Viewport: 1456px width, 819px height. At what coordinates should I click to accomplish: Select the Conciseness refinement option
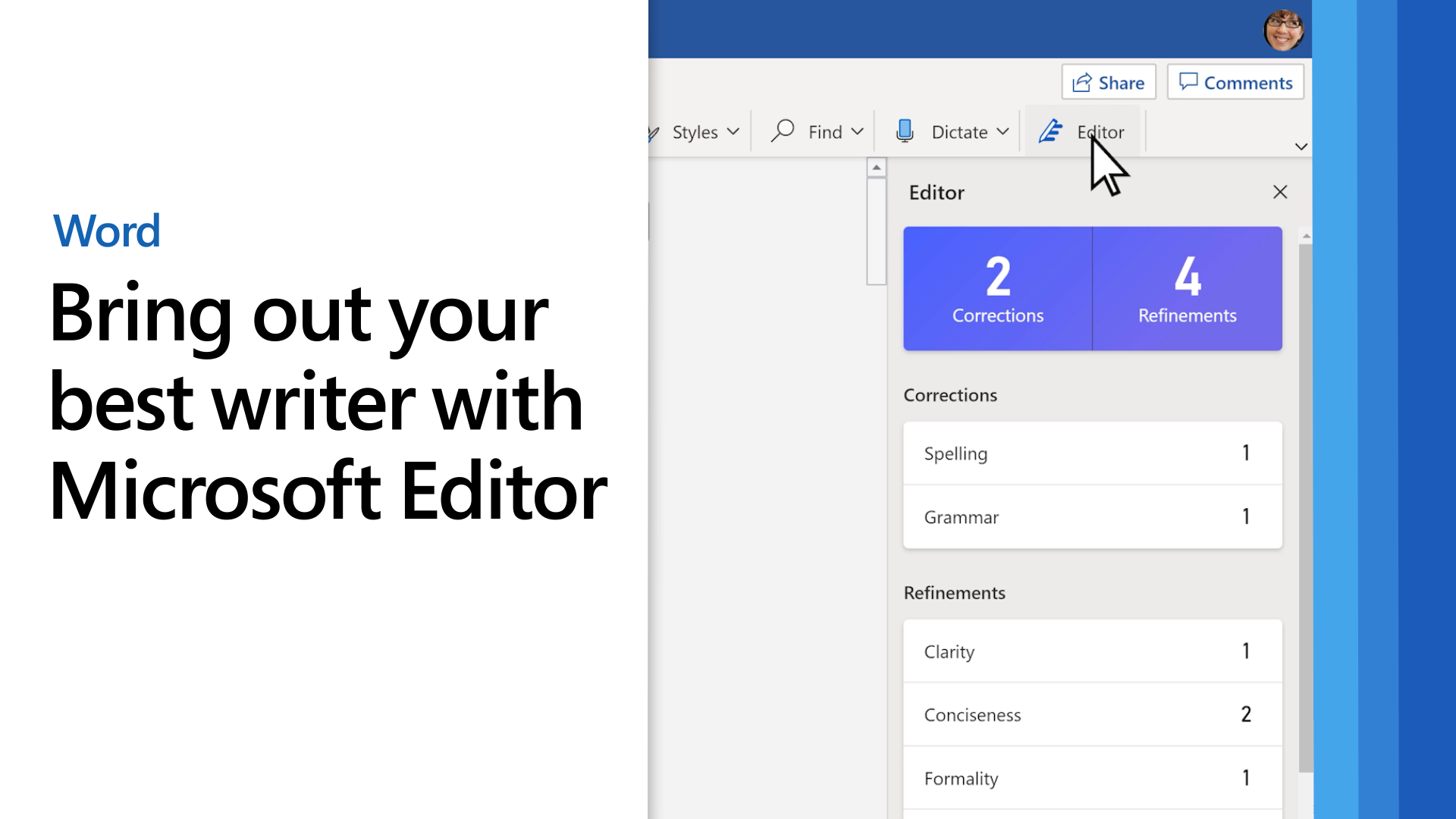1092,714
